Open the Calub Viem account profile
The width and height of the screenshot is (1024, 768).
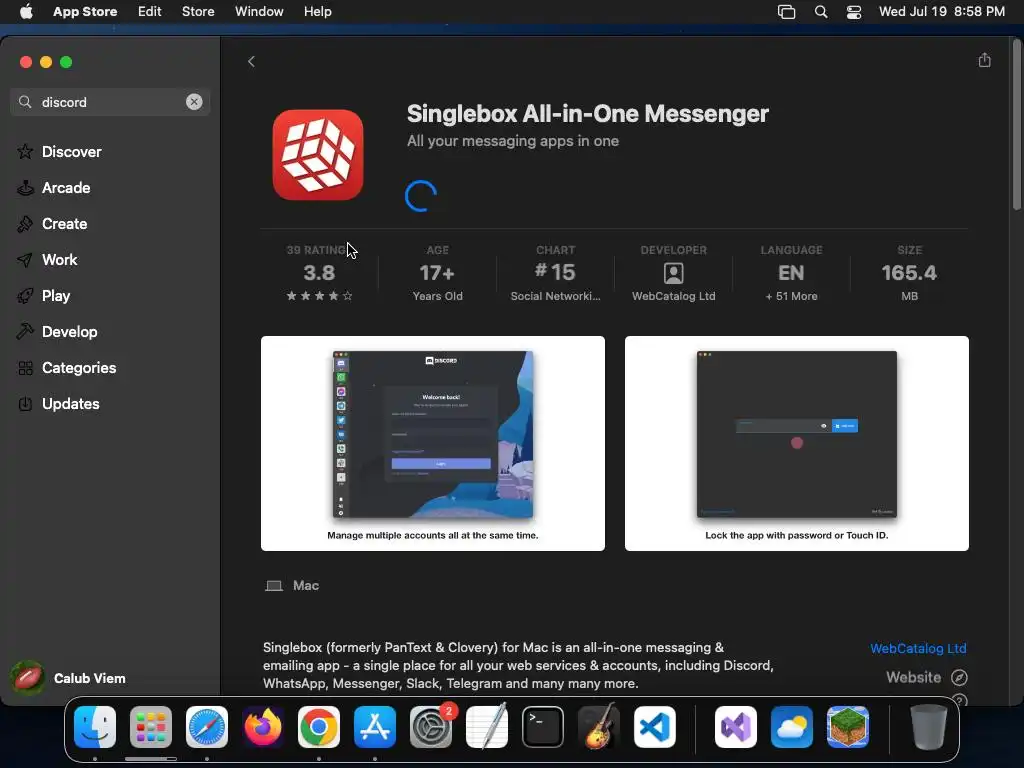coord(69,678)
